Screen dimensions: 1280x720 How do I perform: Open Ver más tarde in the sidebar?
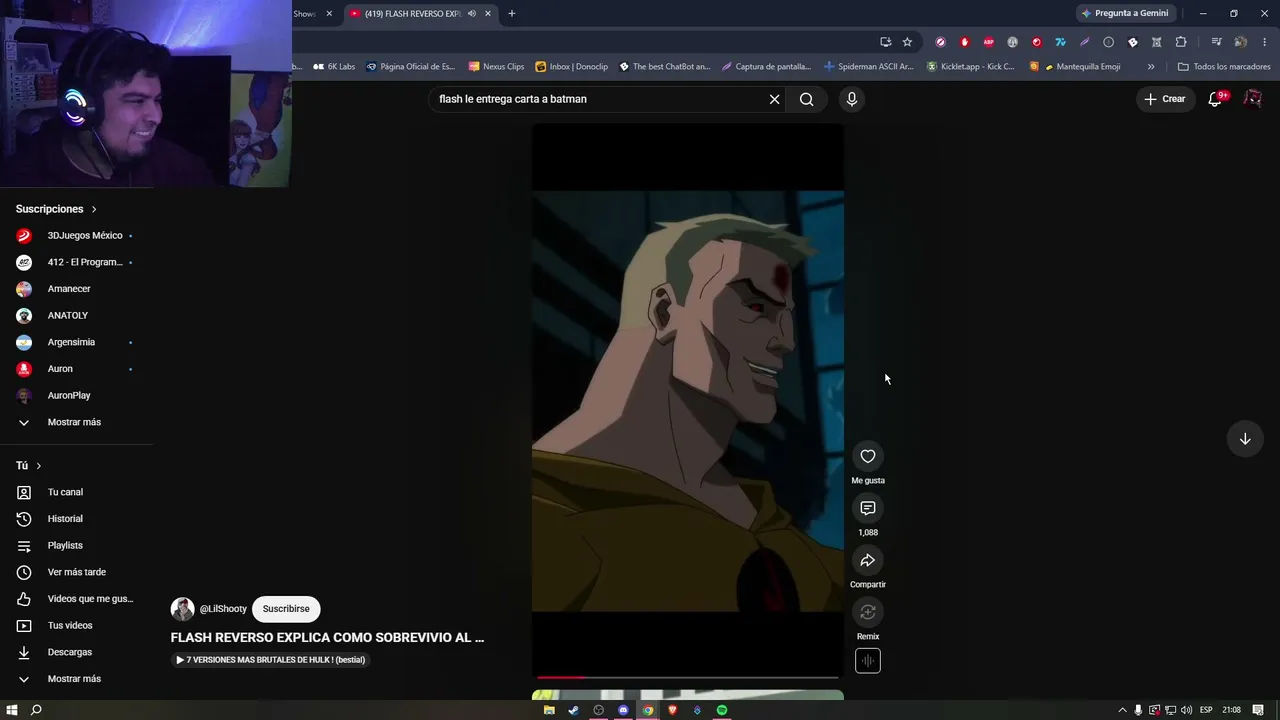pos(76,572)
